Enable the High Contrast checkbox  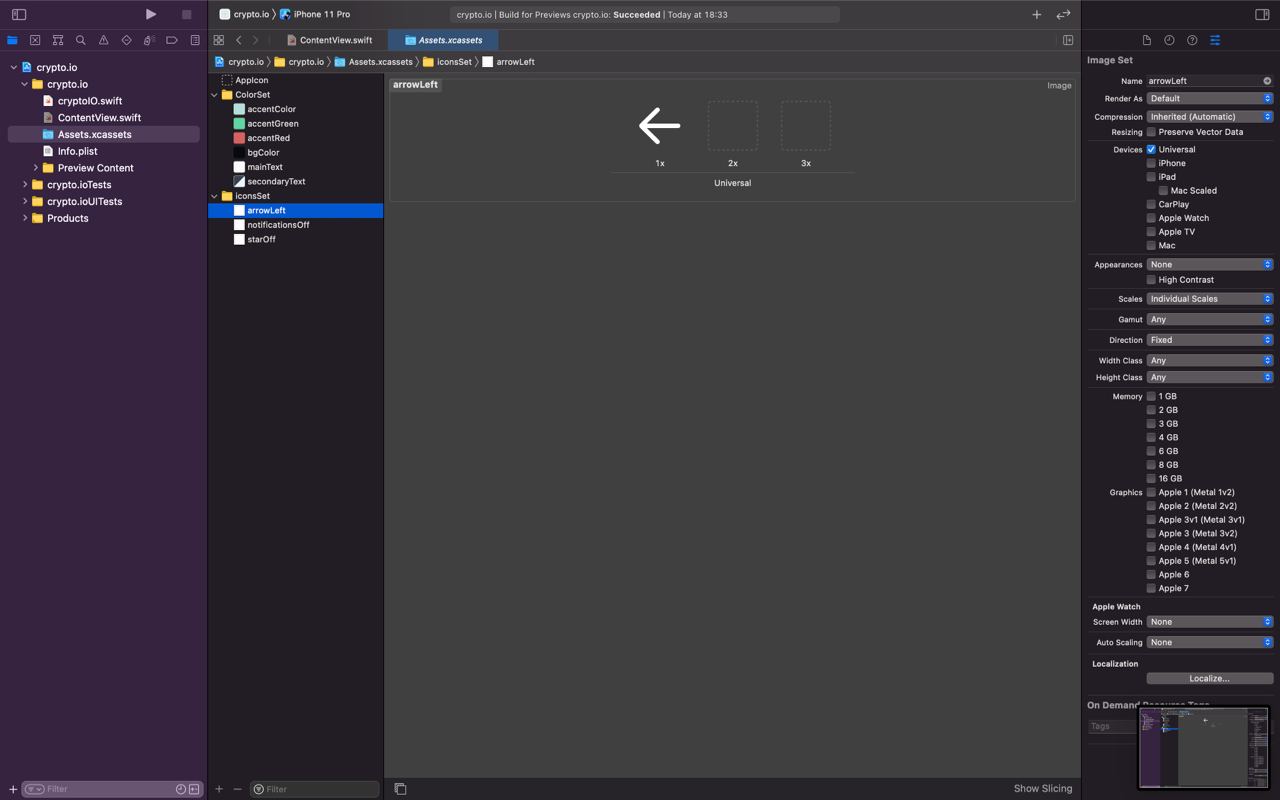tap(1151, 280)
